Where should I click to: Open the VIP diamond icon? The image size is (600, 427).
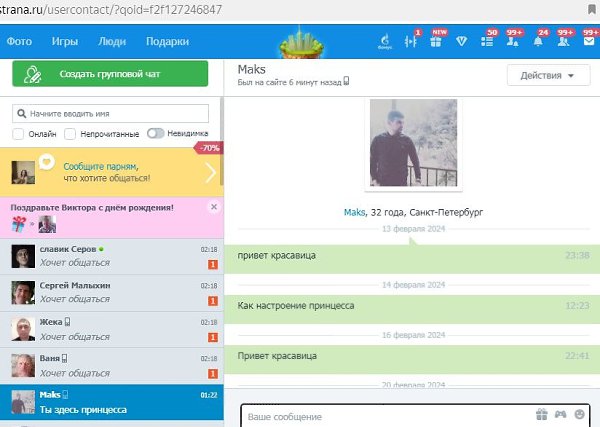click(462, 42)
